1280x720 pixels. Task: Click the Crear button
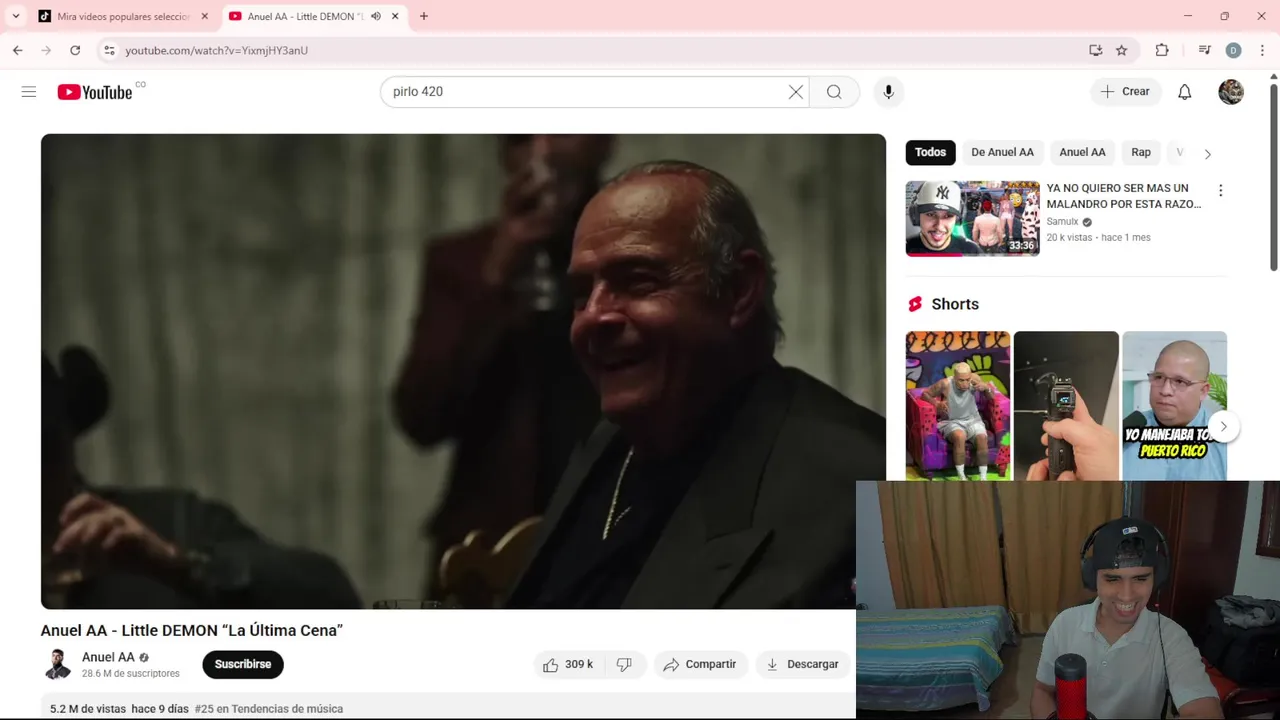click(x=1126, y=92)
